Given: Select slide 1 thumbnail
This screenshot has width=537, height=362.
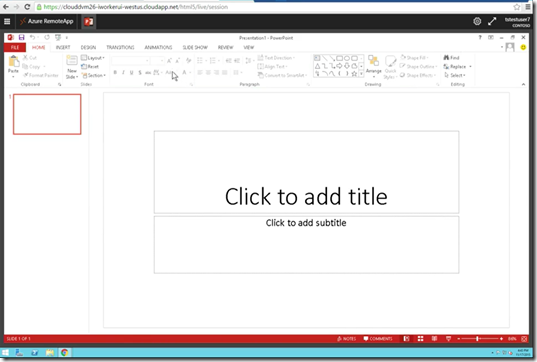Looking at the screenshot, I should (47, 114).
